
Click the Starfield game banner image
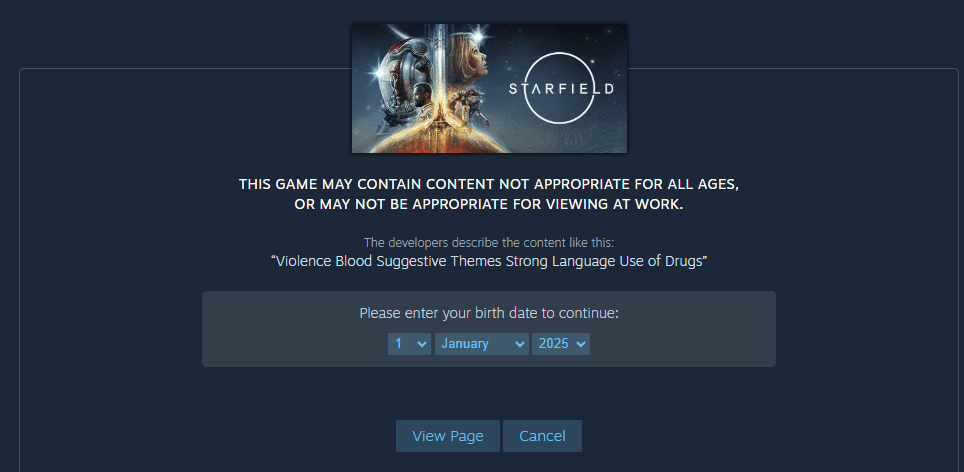coord(489,88)
